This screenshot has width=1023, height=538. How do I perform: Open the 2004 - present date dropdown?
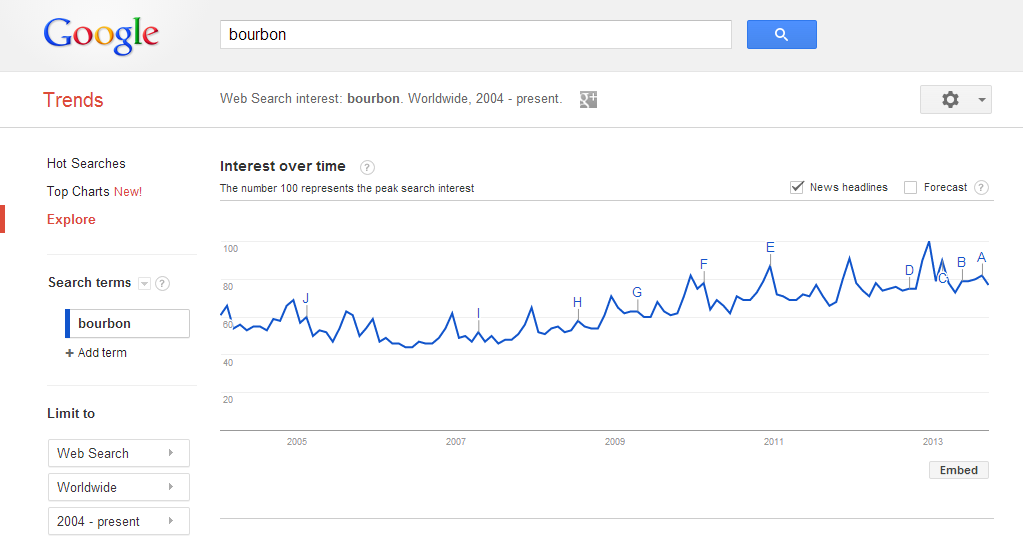[119, 521]
